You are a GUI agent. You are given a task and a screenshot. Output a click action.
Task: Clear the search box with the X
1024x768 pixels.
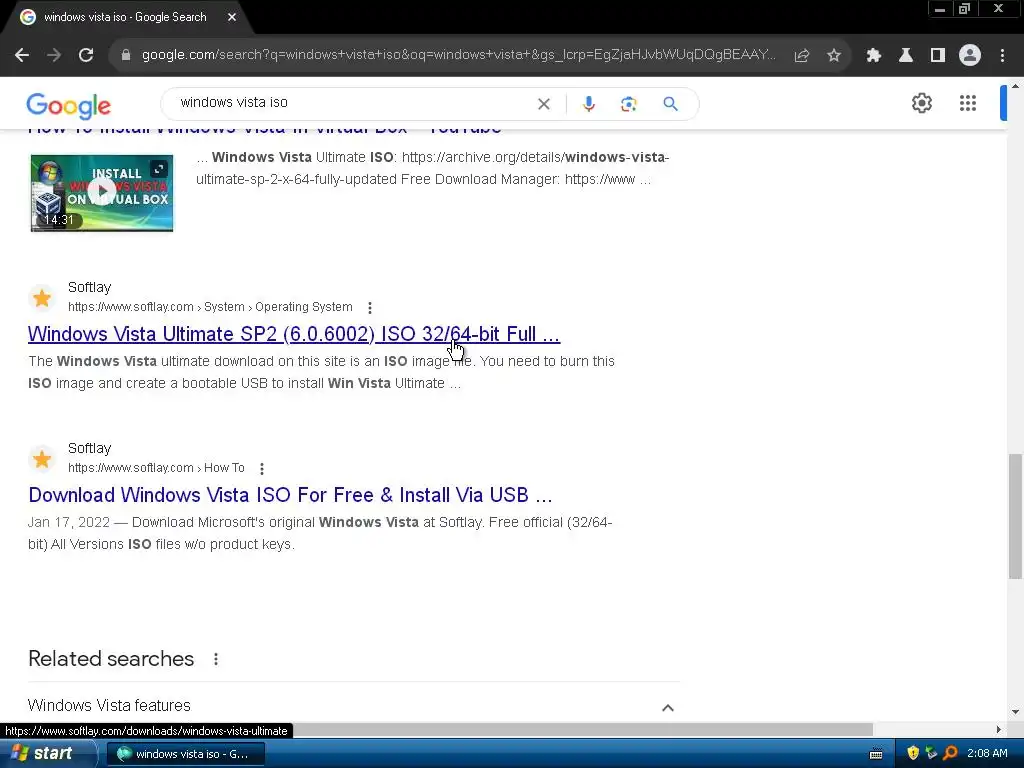(x=544, y=104)
